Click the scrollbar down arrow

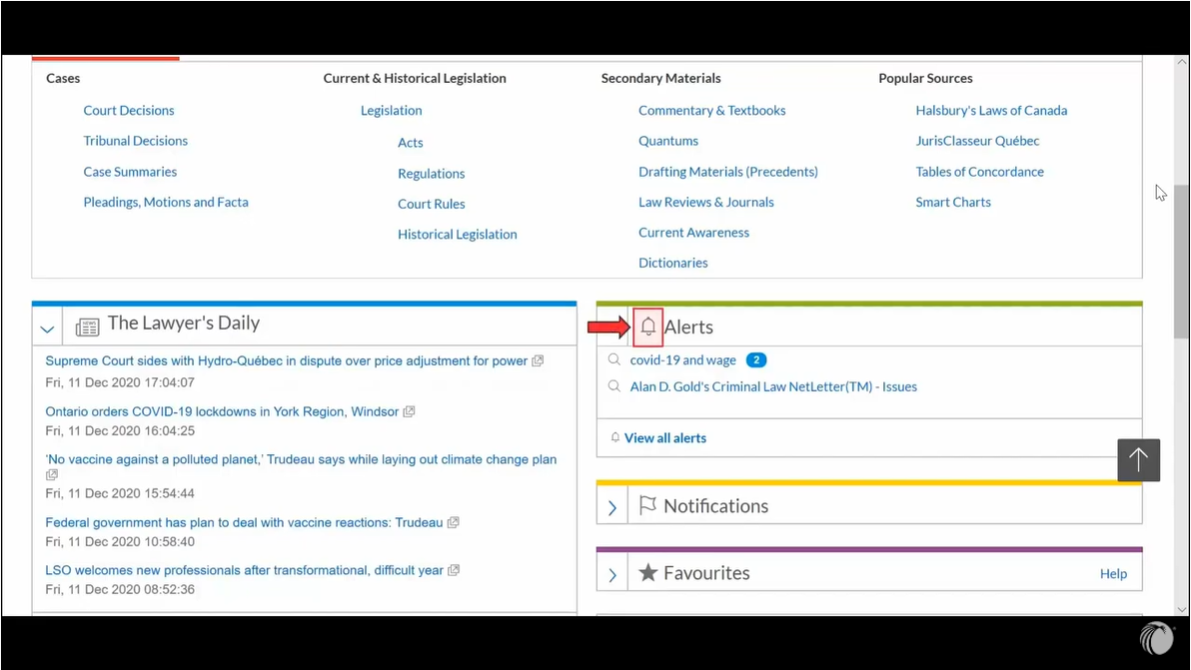[x=1181, y=608]
